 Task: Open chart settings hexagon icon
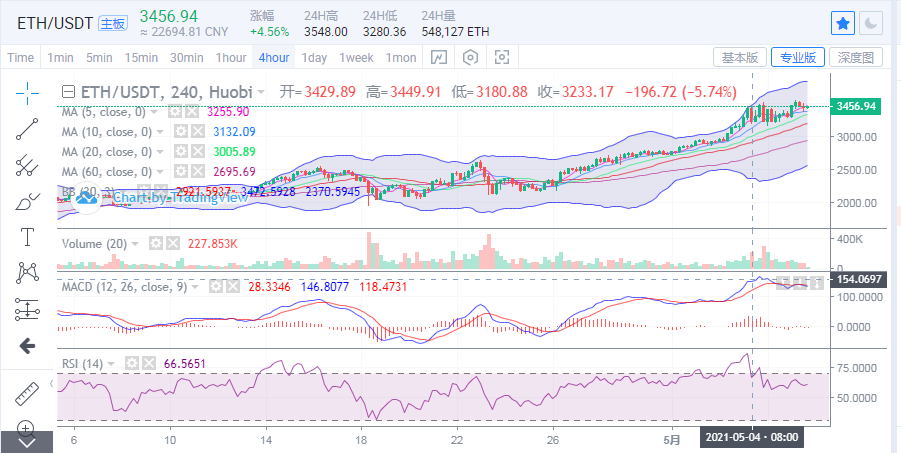(x=470, y=57)
